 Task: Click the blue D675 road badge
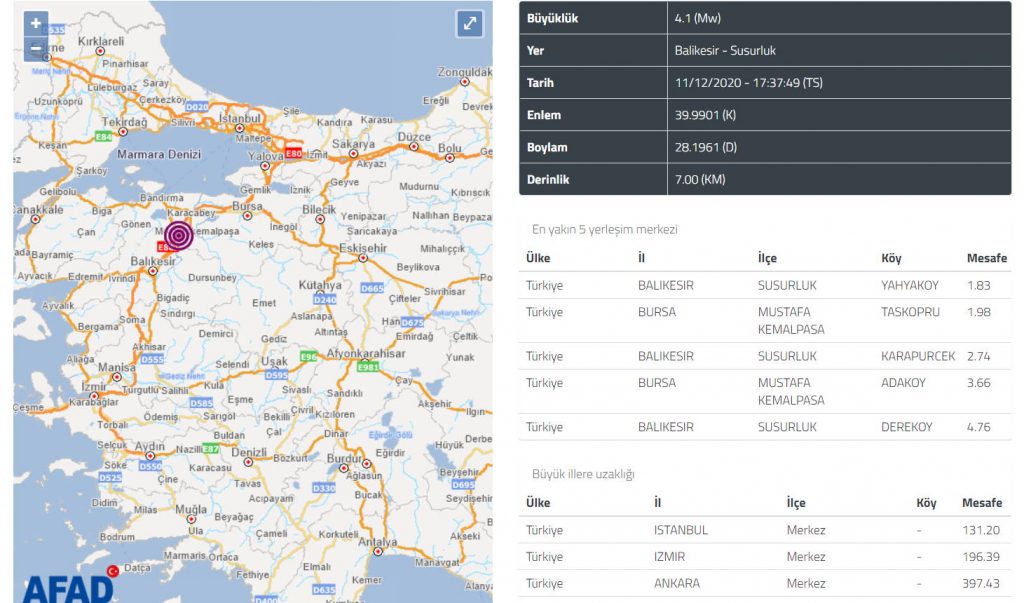(412, 322)
